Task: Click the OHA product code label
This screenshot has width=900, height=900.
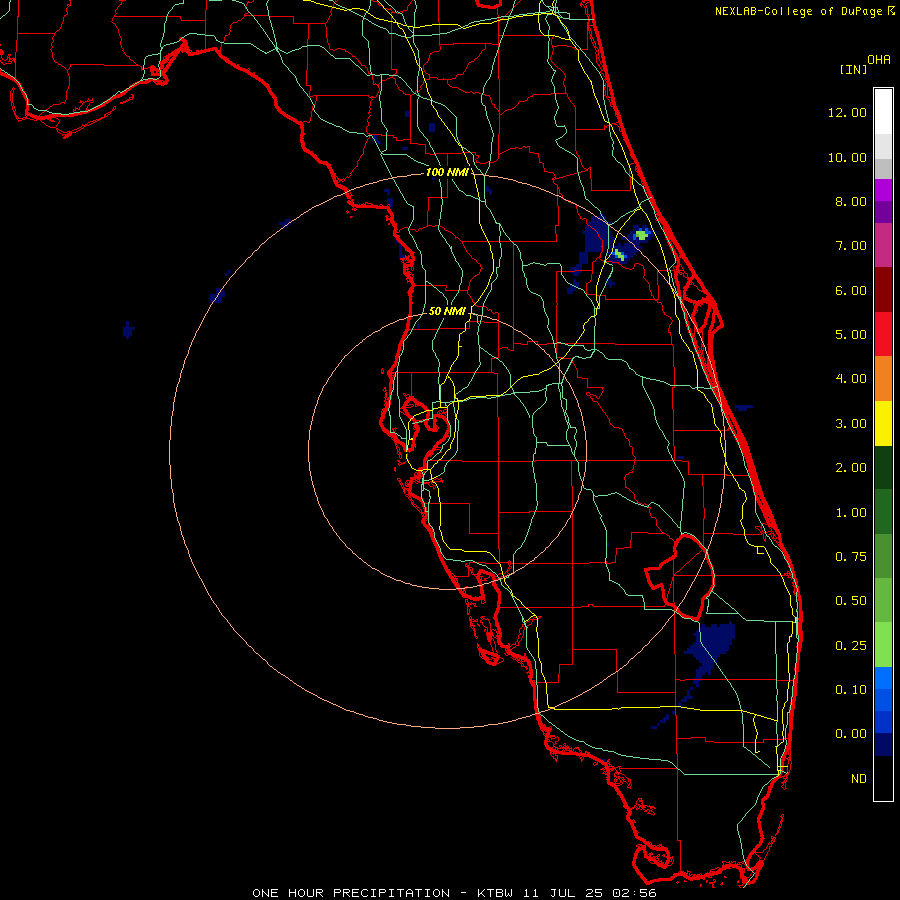Action: pos(879,60)
